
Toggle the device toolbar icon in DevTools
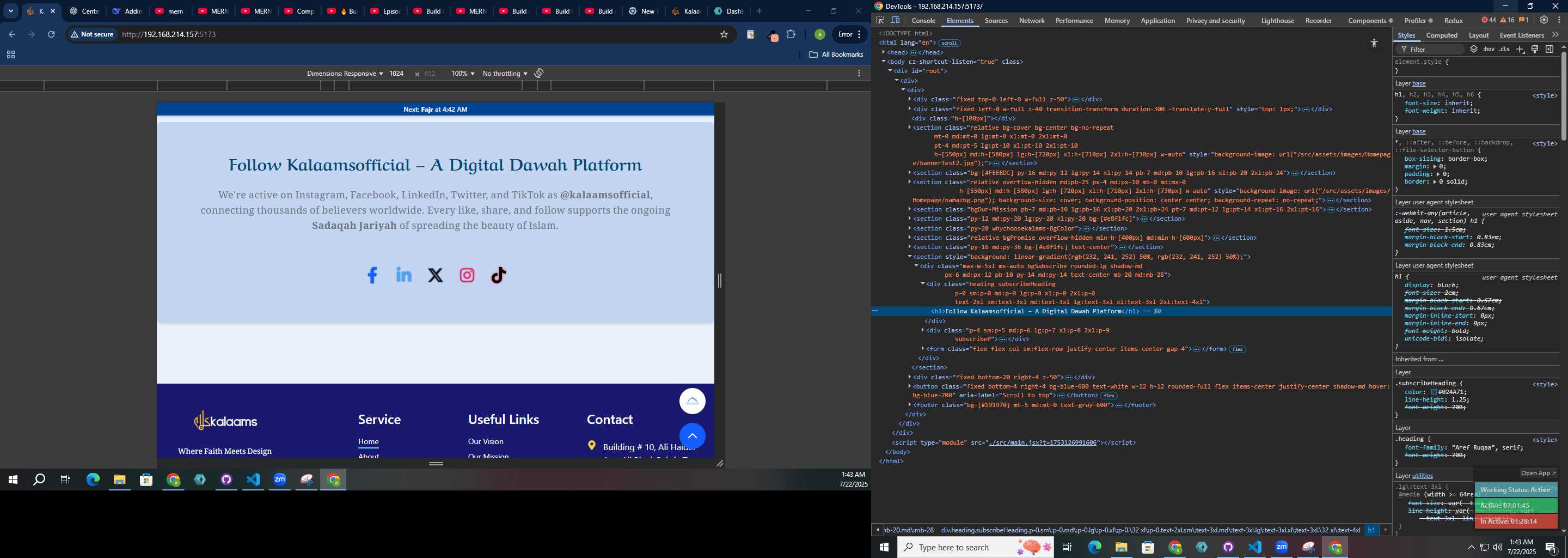pos(896,20)
